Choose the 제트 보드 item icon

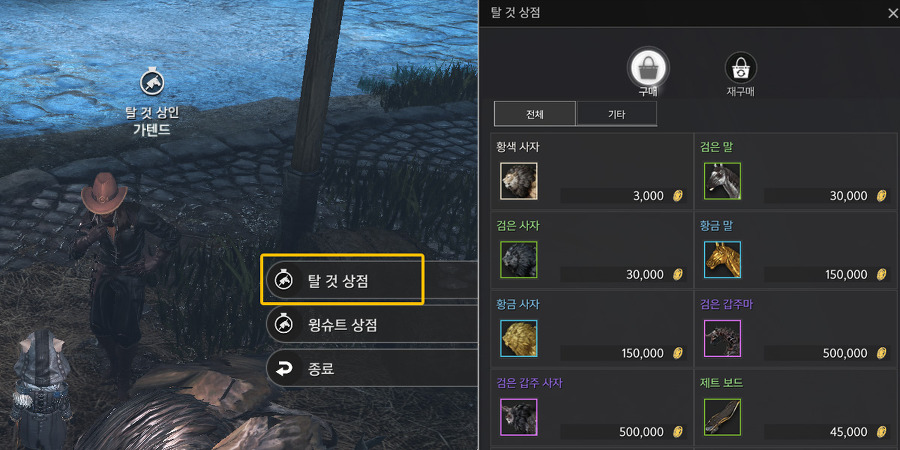pos(722,417)
